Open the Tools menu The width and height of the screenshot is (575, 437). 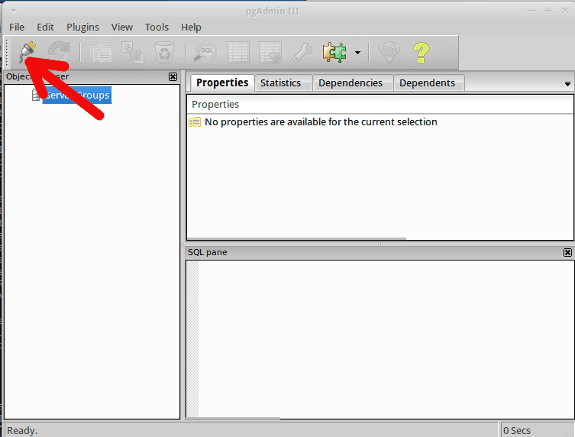157,27
